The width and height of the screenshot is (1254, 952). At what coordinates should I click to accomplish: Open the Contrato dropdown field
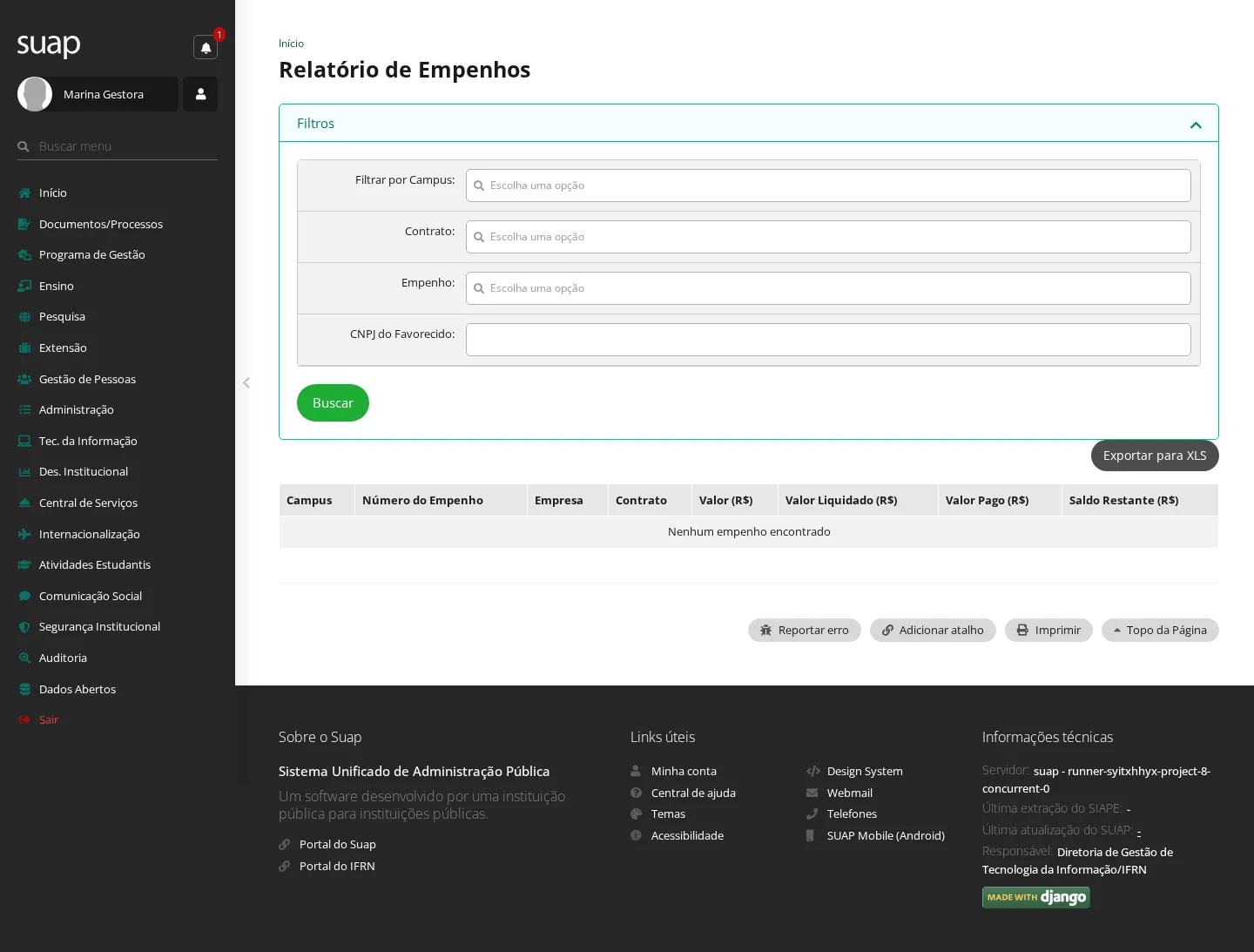(x=828, y=237)
